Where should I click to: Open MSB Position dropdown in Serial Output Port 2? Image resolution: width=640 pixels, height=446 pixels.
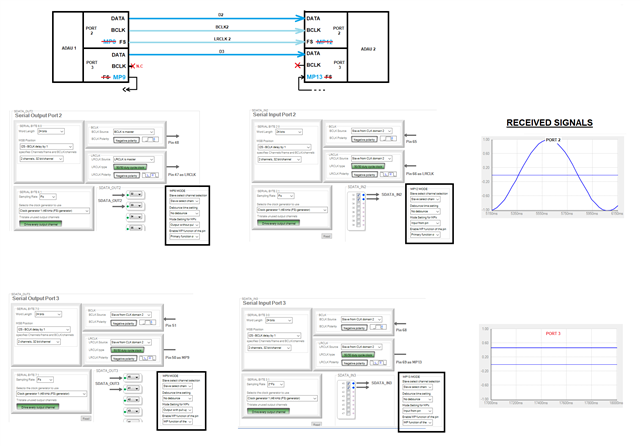[46, 146]
